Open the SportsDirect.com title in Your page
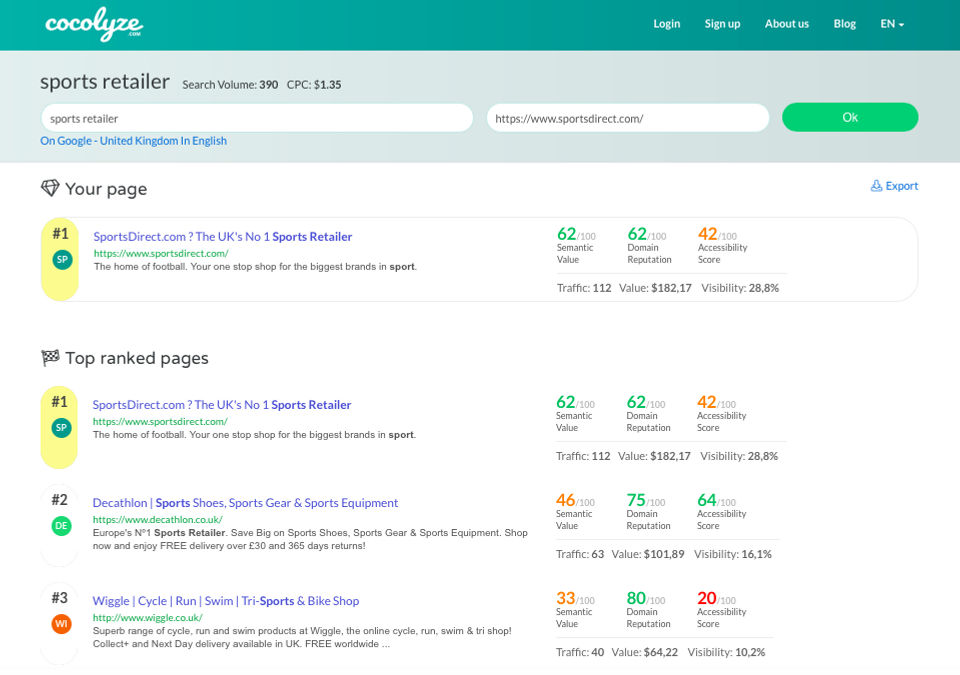This screenshot has width=960, height=675. click(x=223, y=236)
